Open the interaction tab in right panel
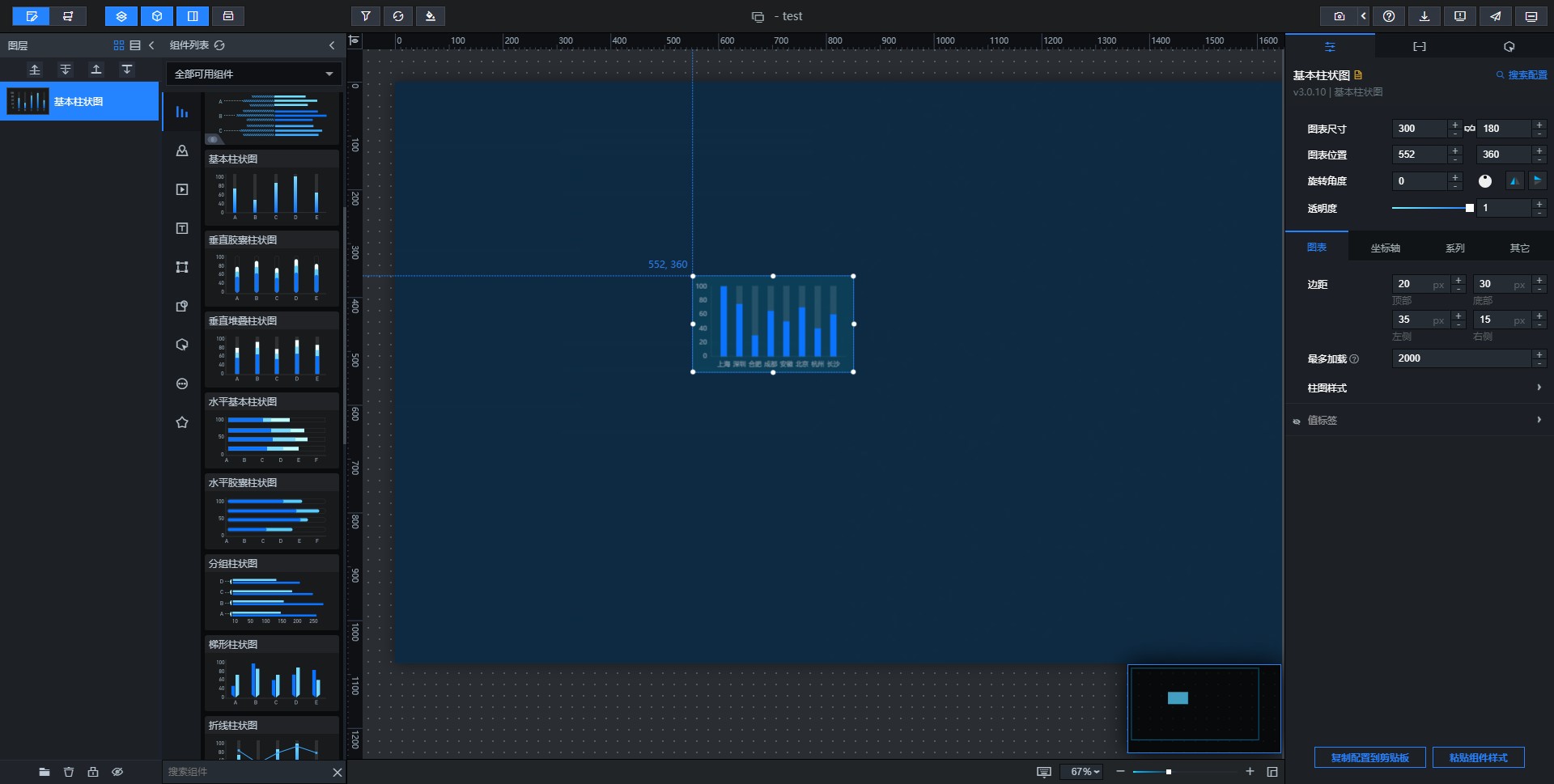1554x784 pixels. click(x=1509, y=47)
